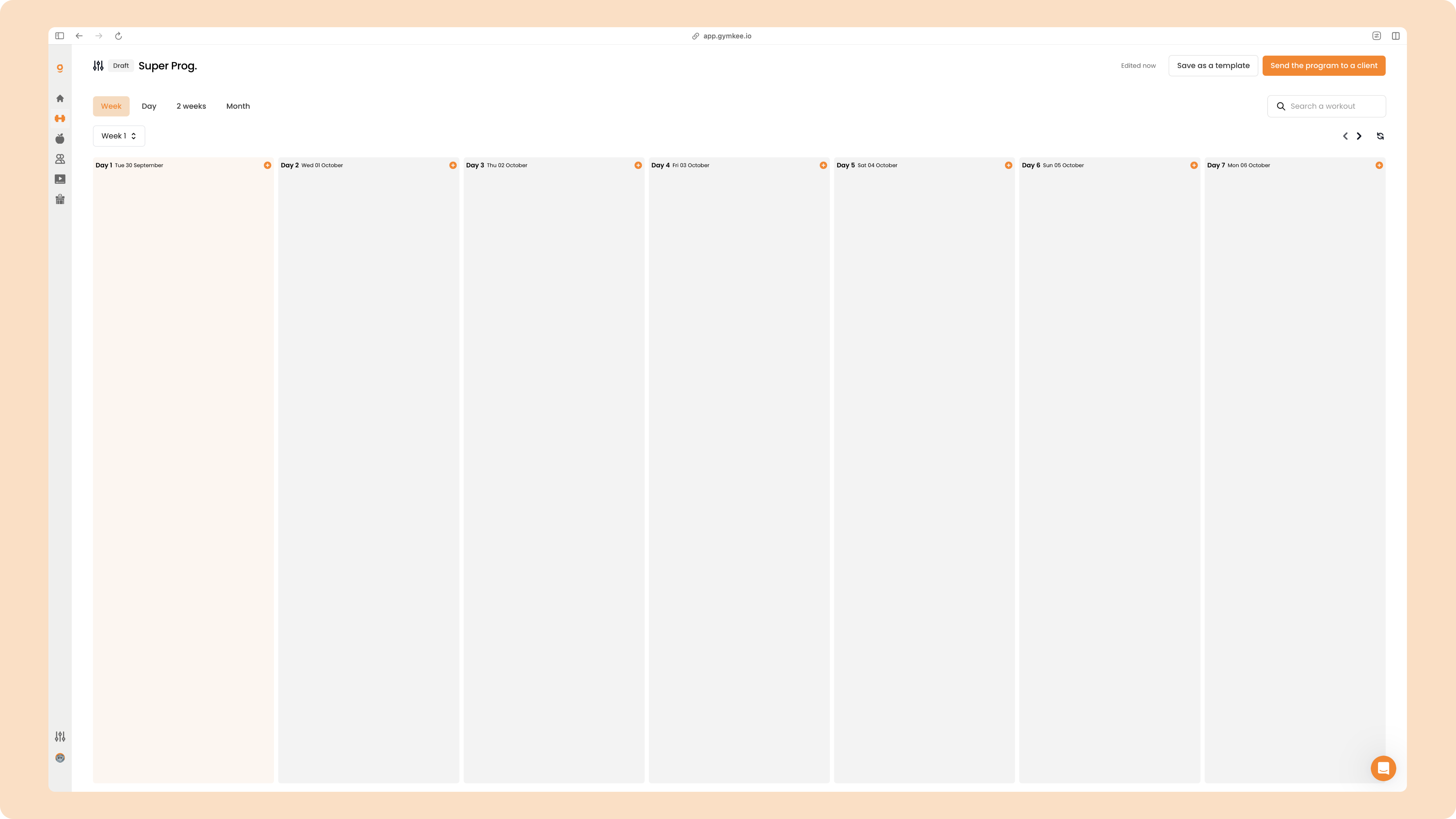Image resolution: width=1456 pixels, height=819 pixels.
Task: Open the support chat bubble
Action: pyautogui.click(x=1383, y=768)
